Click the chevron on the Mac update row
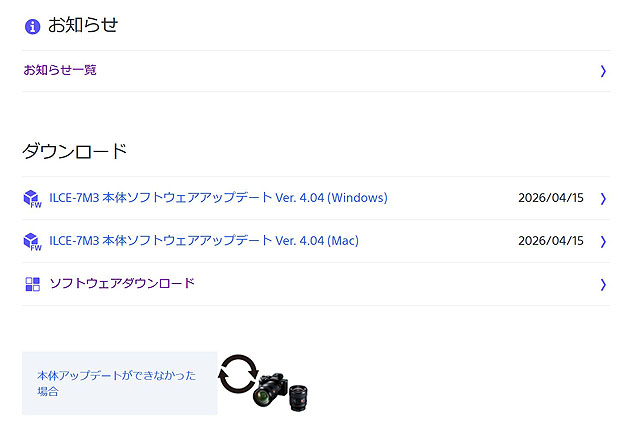Screen dimensions: 640x427 pyautogui.click(x=603, y=241)
